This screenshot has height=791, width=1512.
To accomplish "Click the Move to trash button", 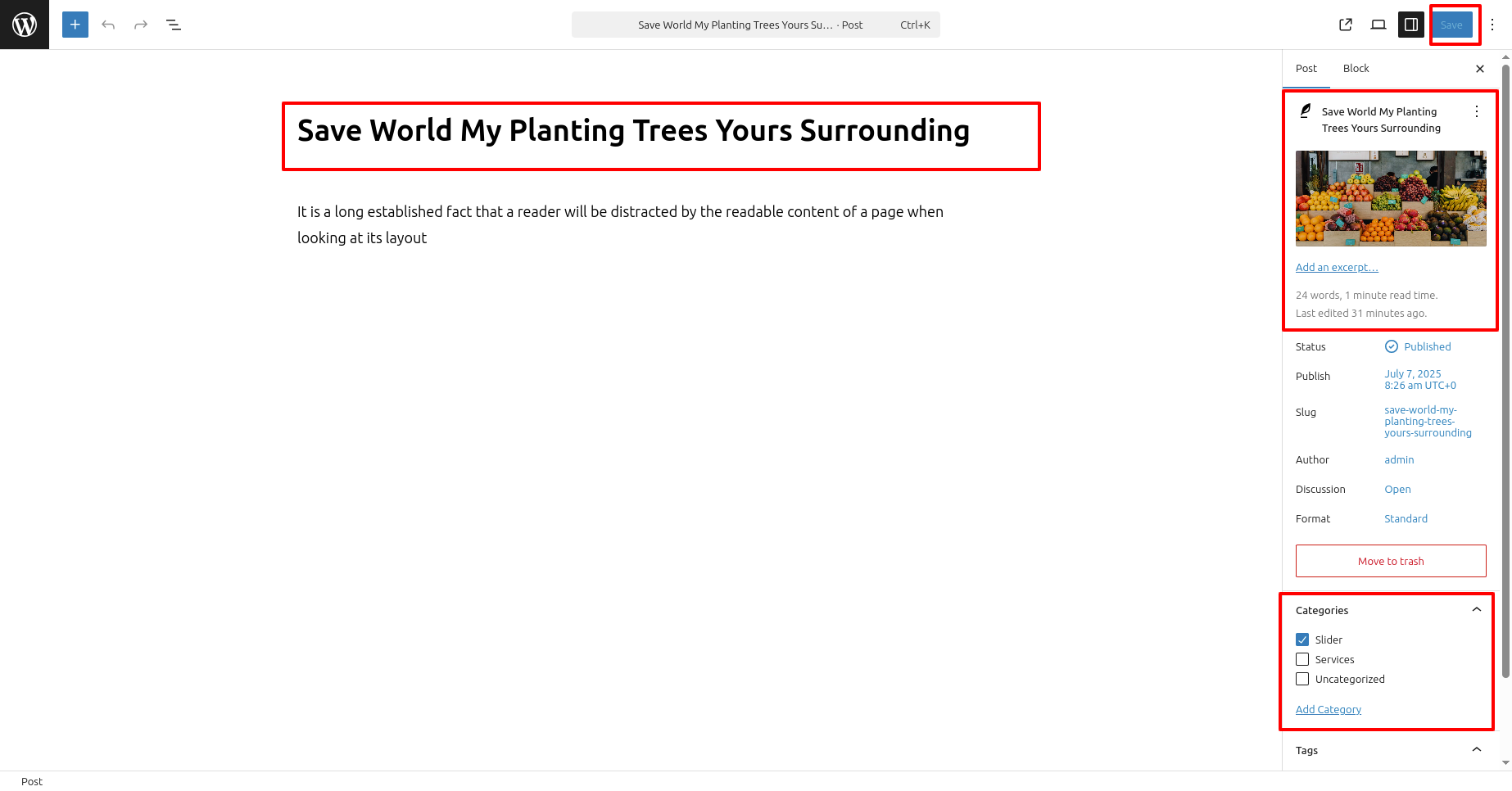I will pos(1391,561).
